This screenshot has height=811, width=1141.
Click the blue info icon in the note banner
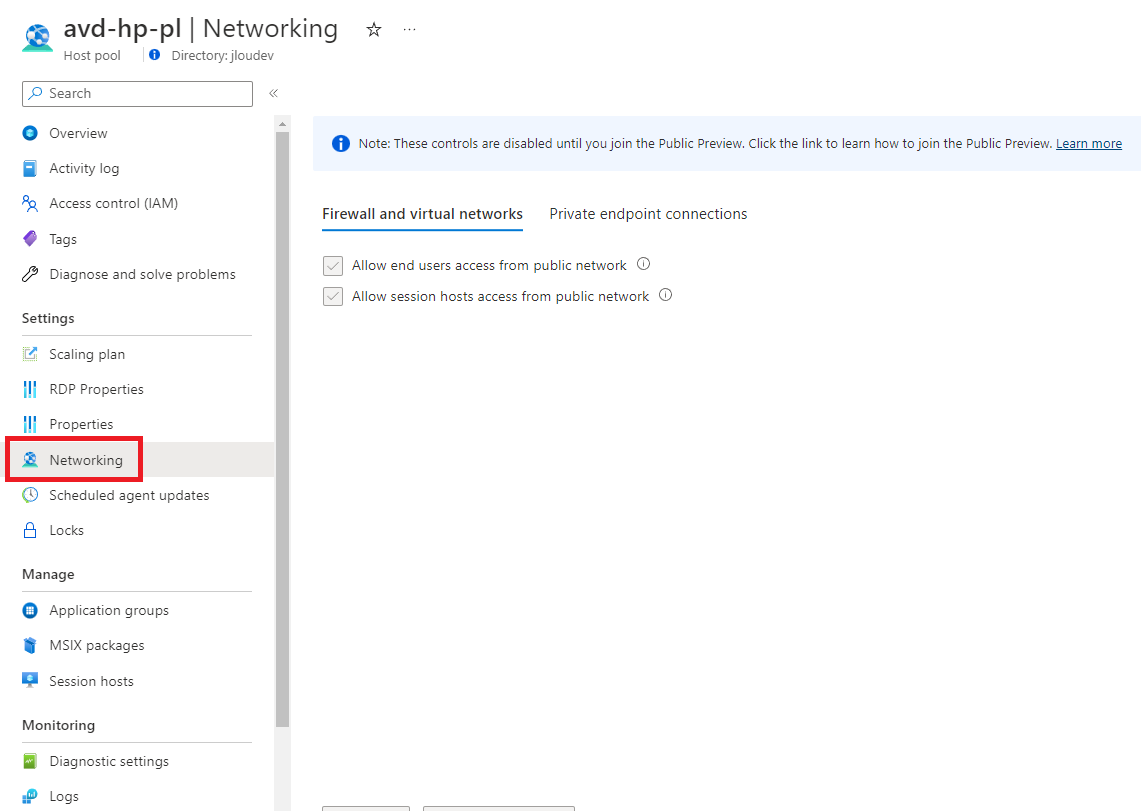(341, 143)
